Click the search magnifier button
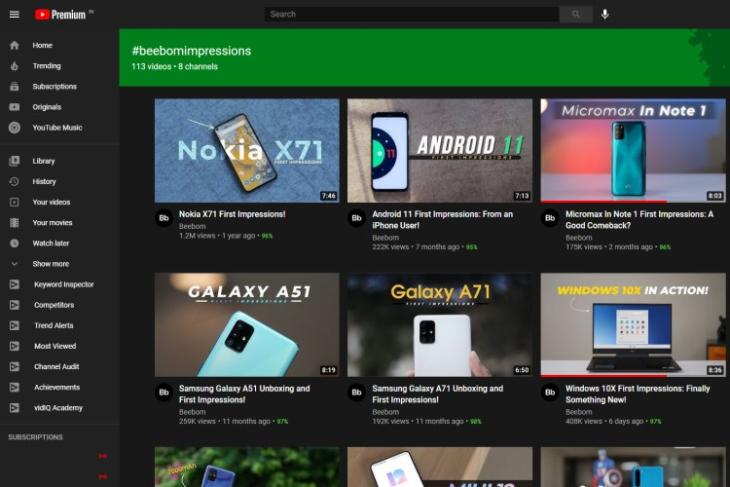This screenshot has width=730, height=487. 576,14
